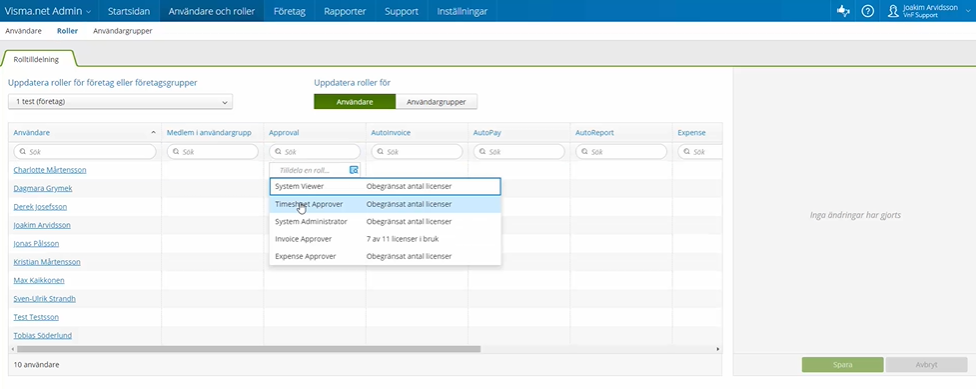The width and height of the screenshot is (976, 389).
Task: Focus the Medlem i användargrupp search field
Action: [x=212, y=151]
